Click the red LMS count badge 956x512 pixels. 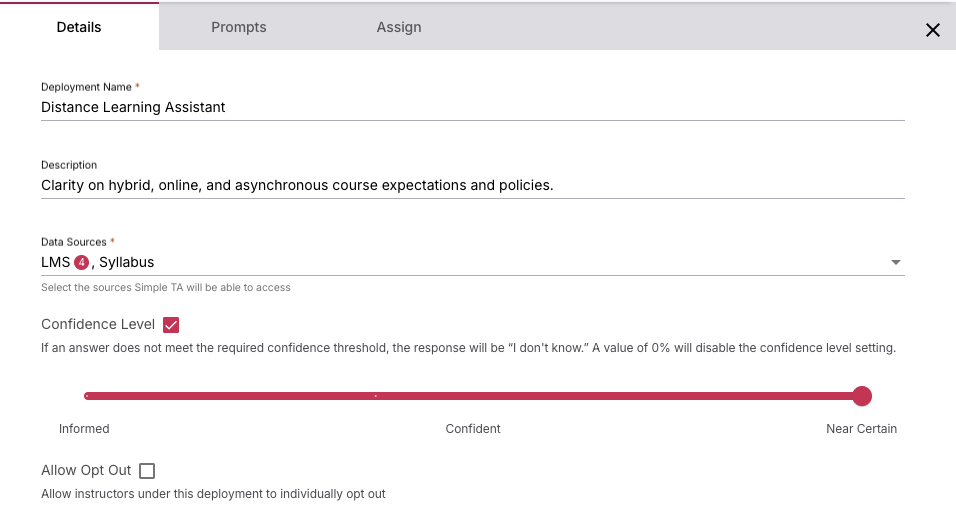coord(83,262)
